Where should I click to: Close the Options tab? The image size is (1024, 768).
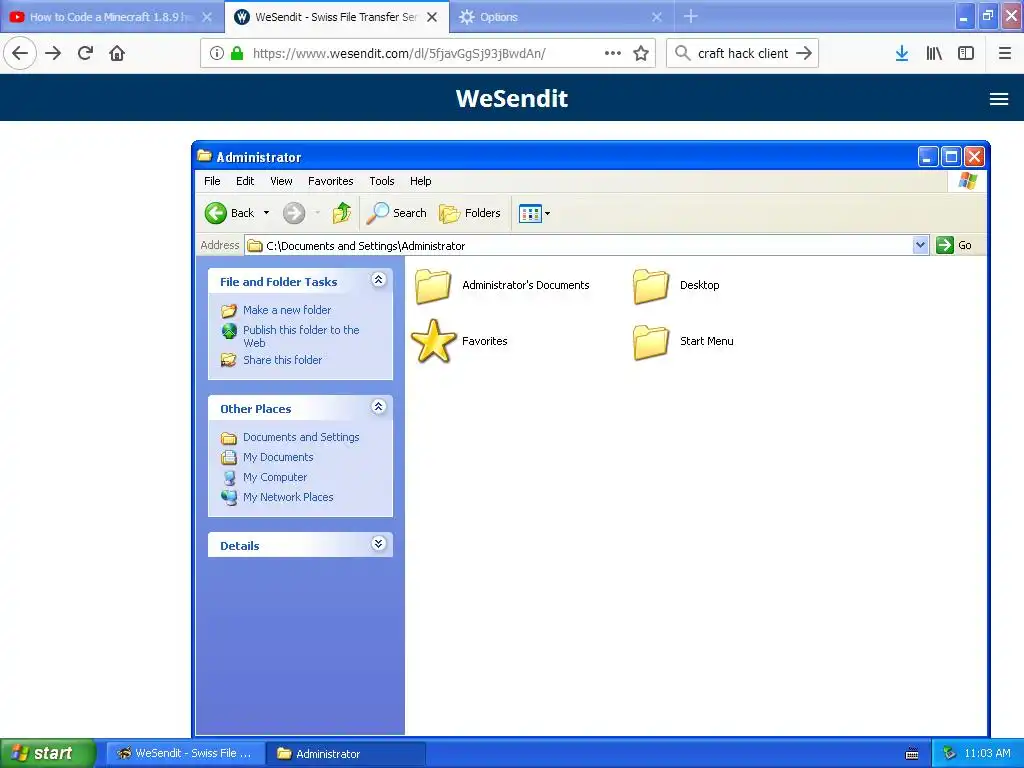pos(657,17)
